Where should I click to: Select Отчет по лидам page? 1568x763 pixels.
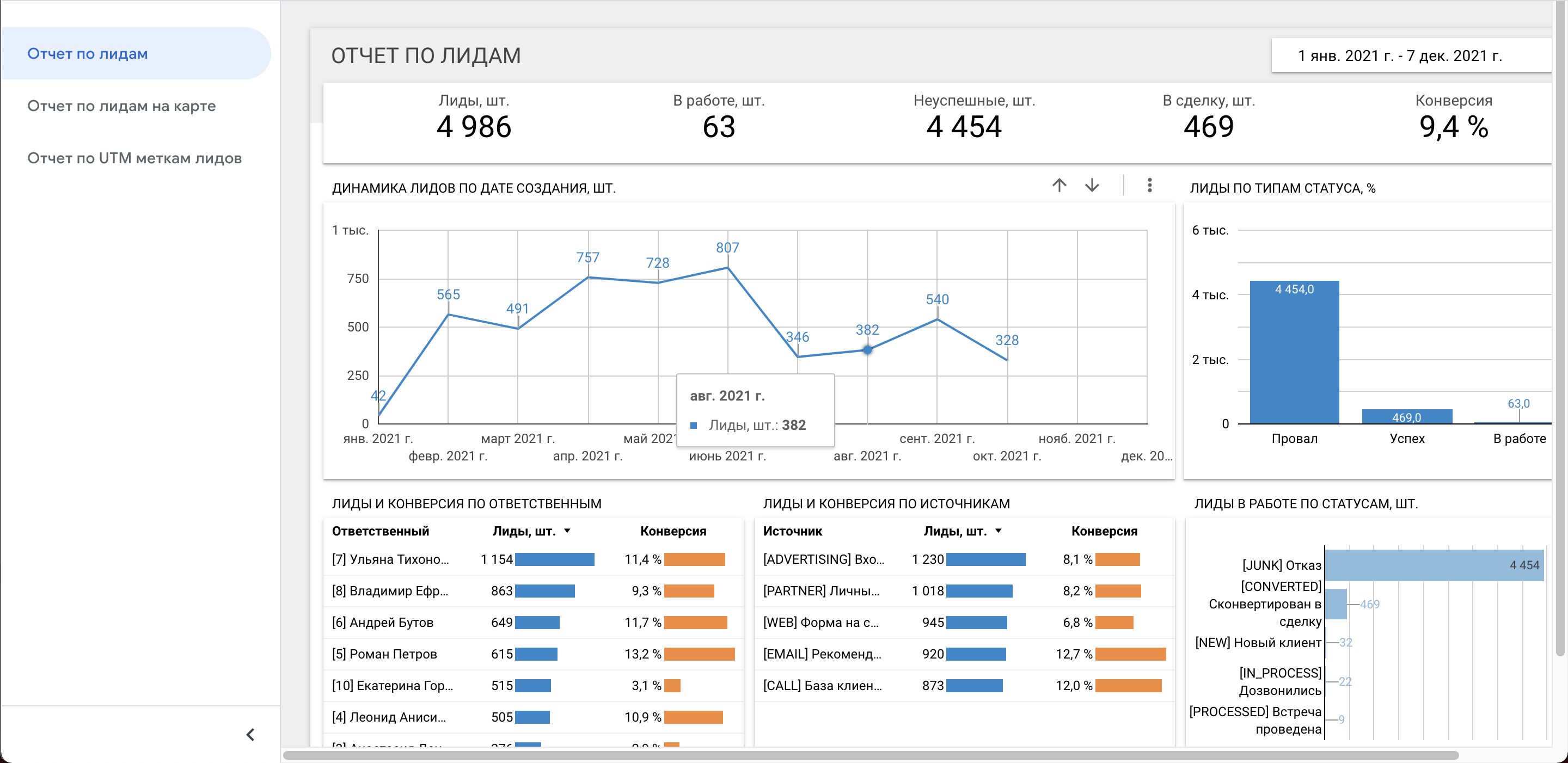[87, 53]
